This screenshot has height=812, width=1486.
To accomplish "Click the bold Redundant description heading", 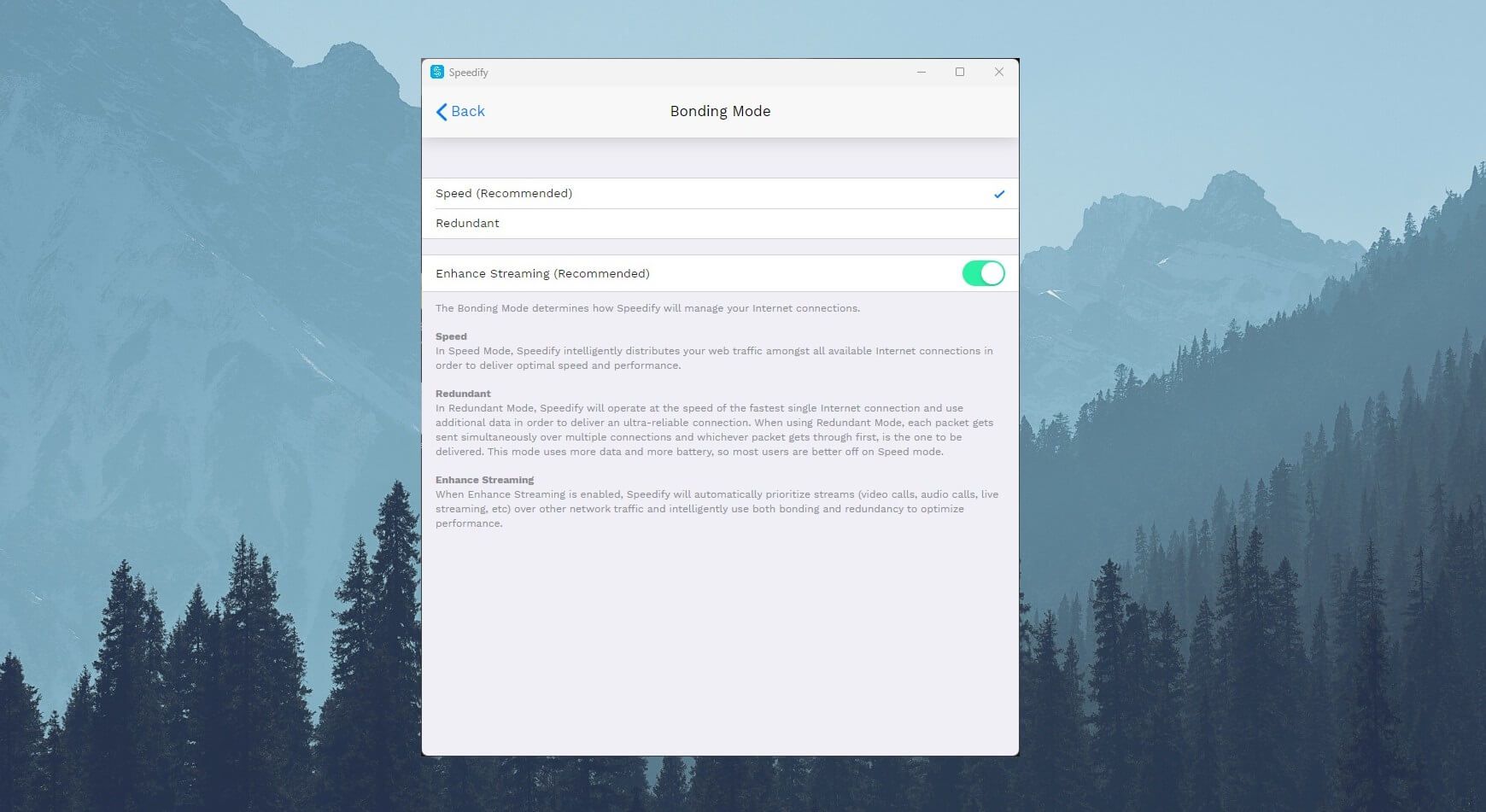I will point(463,394).
